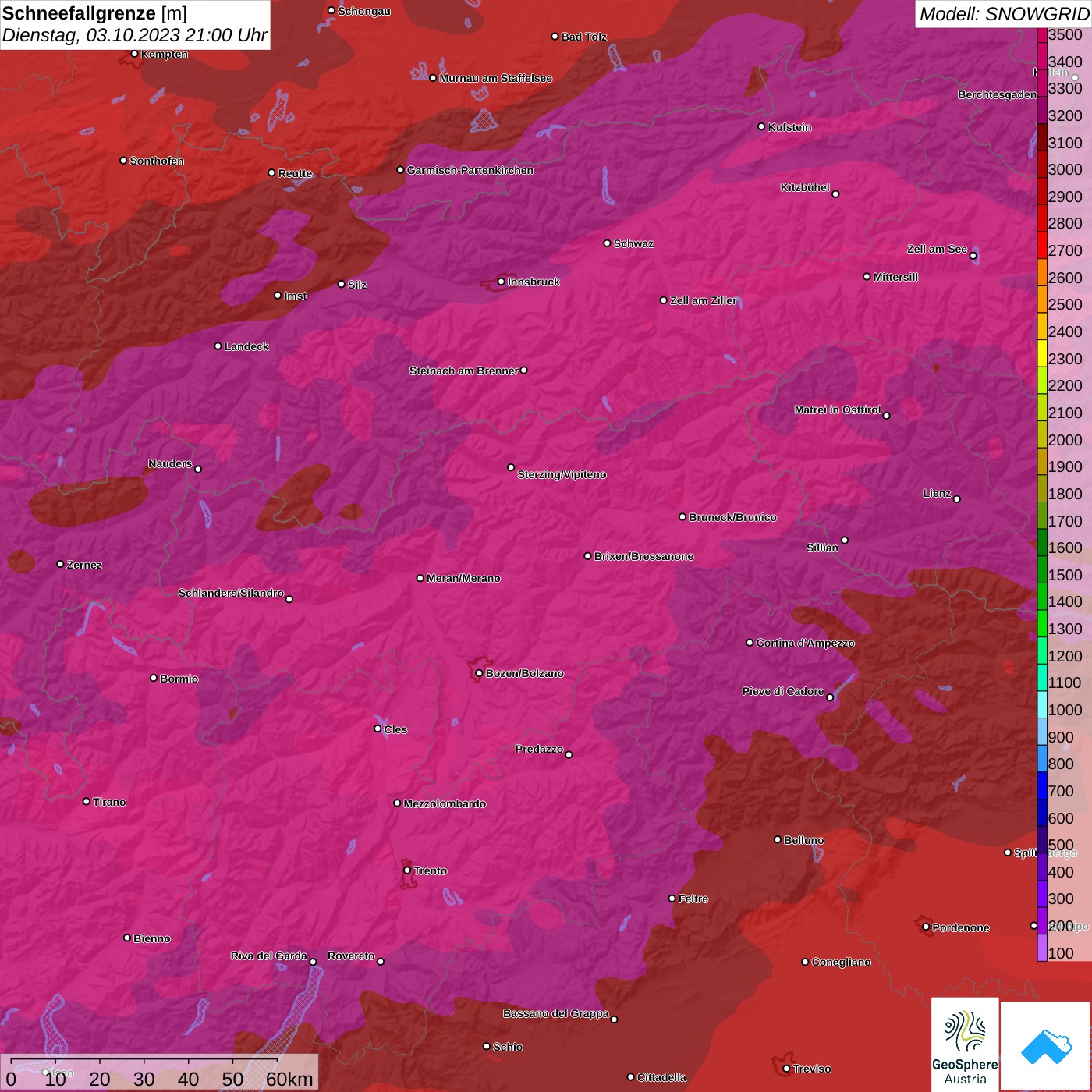Click the Cittadella label
The width and height of the screenshot is (1092, 1092).
pos(661,1077)
